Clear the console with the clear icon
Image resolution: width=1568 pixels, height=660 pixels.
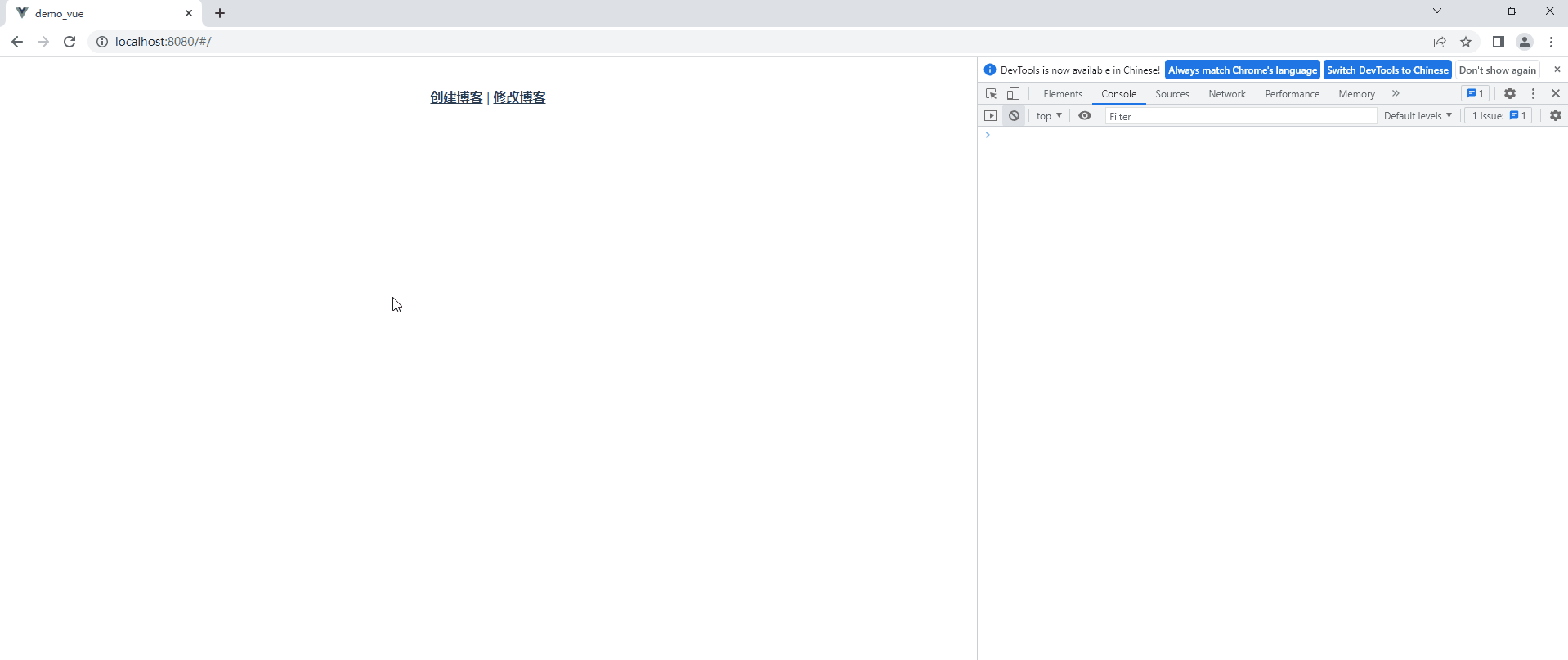click(x=1014, y=116)
